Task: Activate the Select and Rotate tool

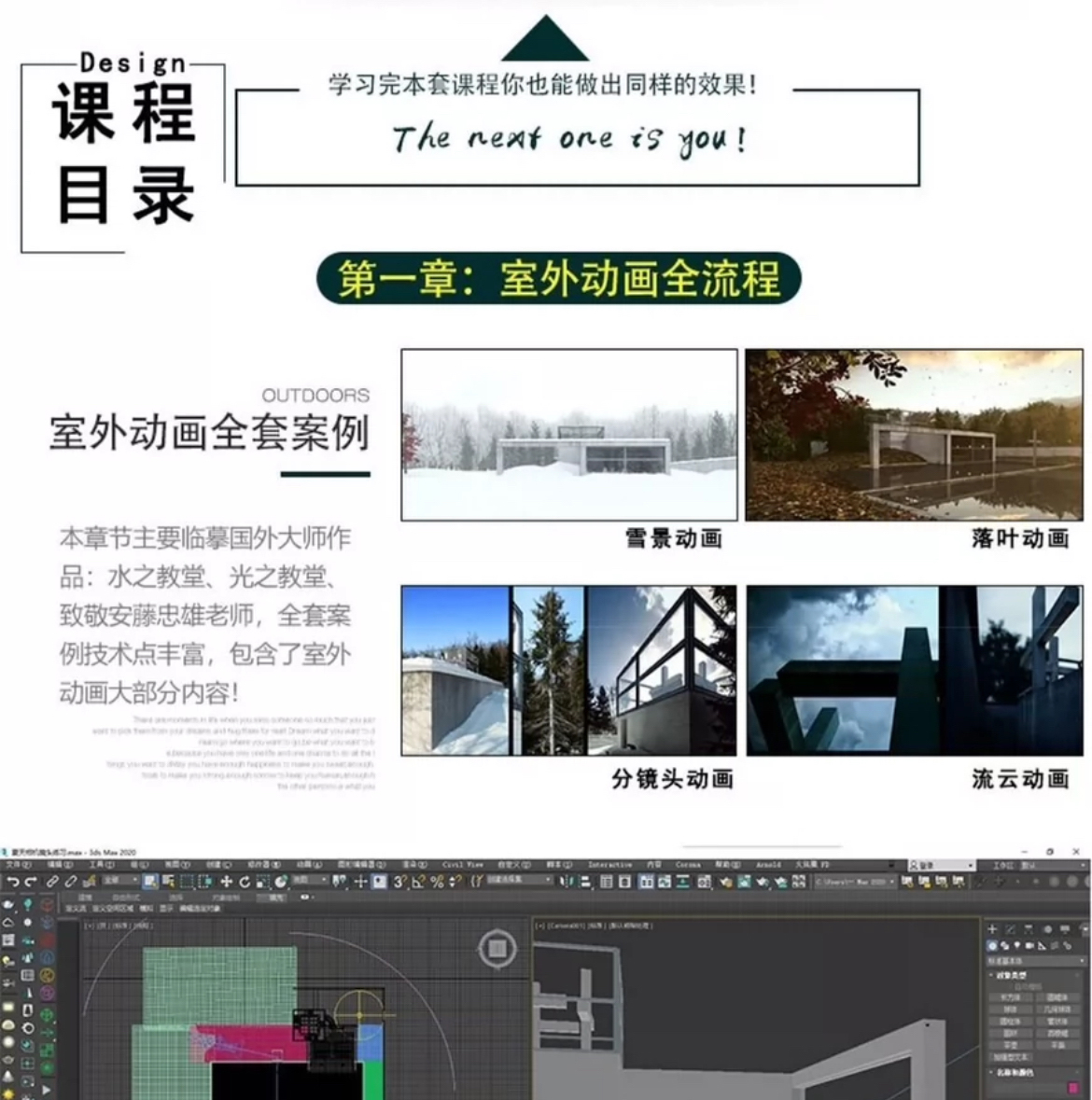Action: tap(245, 881)
